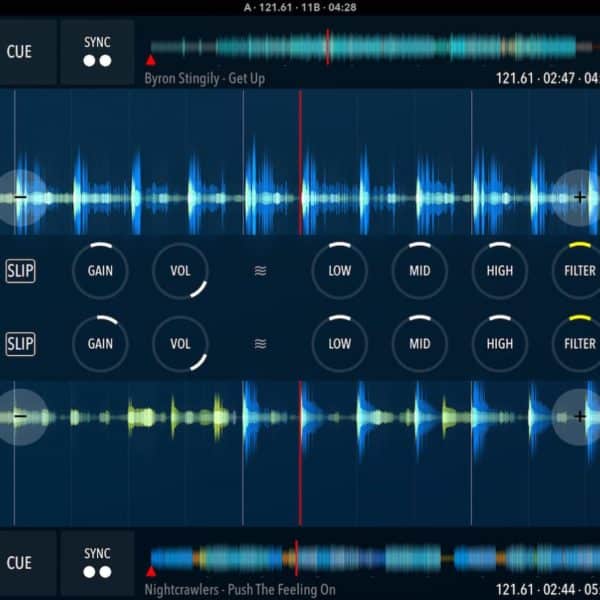Select the upper deck VOL knob

pyautogui.click(x=180, y=271)
